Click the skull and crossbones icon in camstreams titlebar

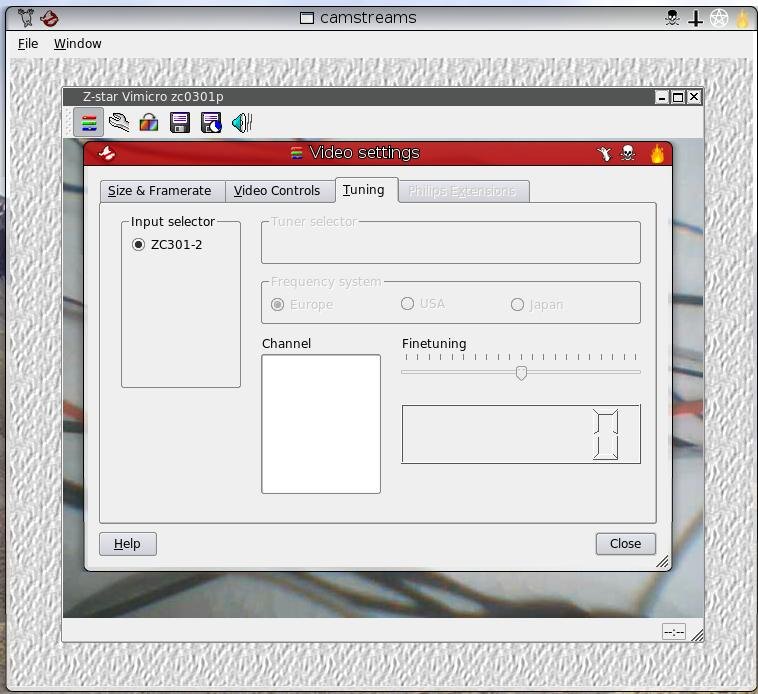coord(672,18)
